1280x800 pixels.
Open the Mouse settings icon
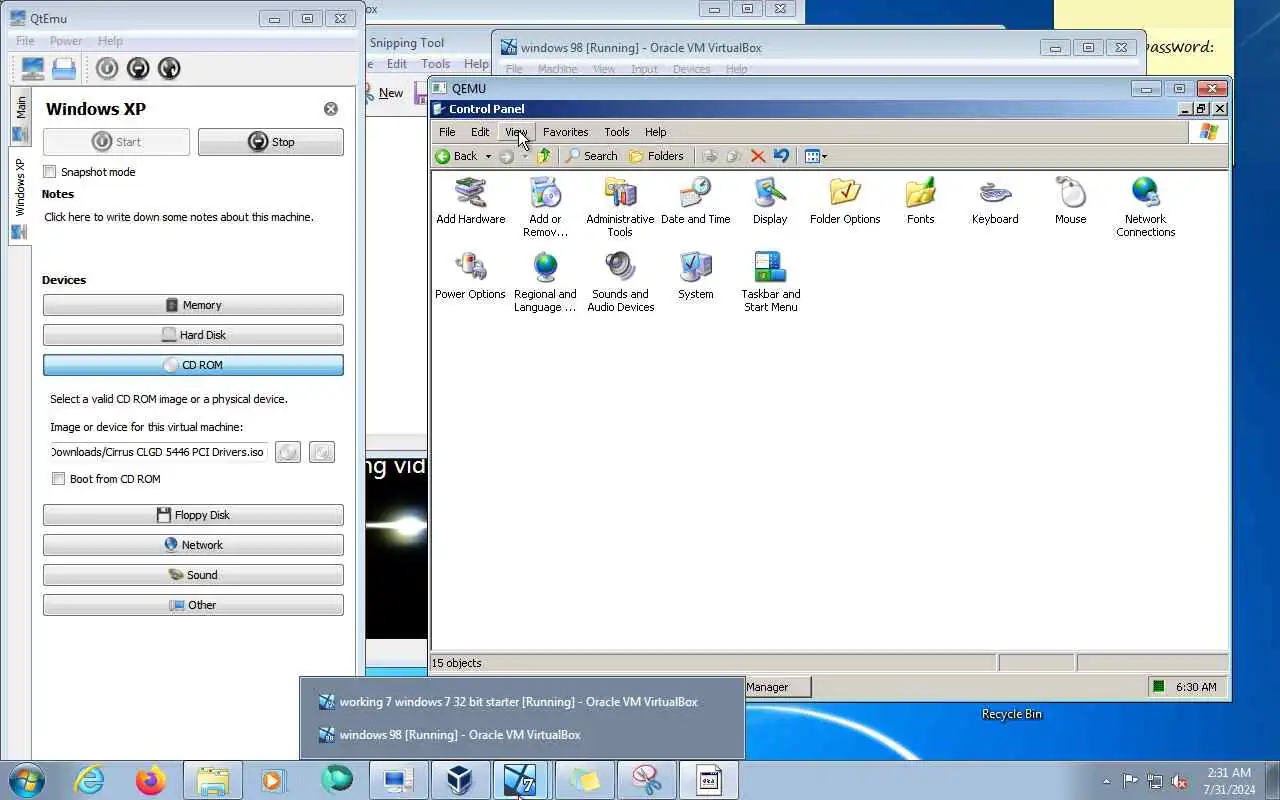1070,201
